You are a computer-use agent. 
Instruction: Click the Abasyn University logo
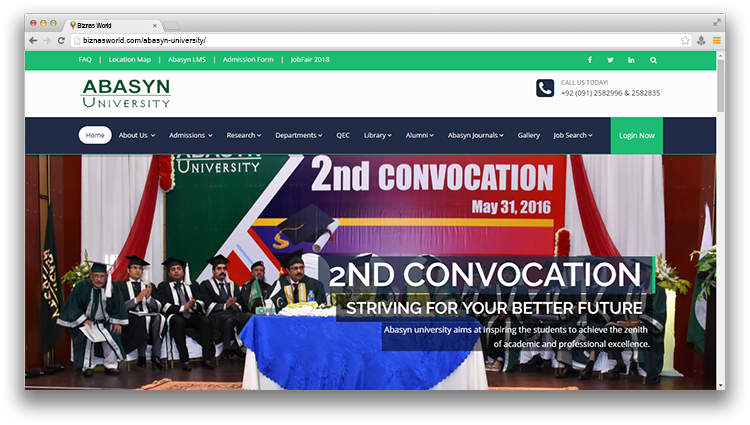click(x=126, y=93)
